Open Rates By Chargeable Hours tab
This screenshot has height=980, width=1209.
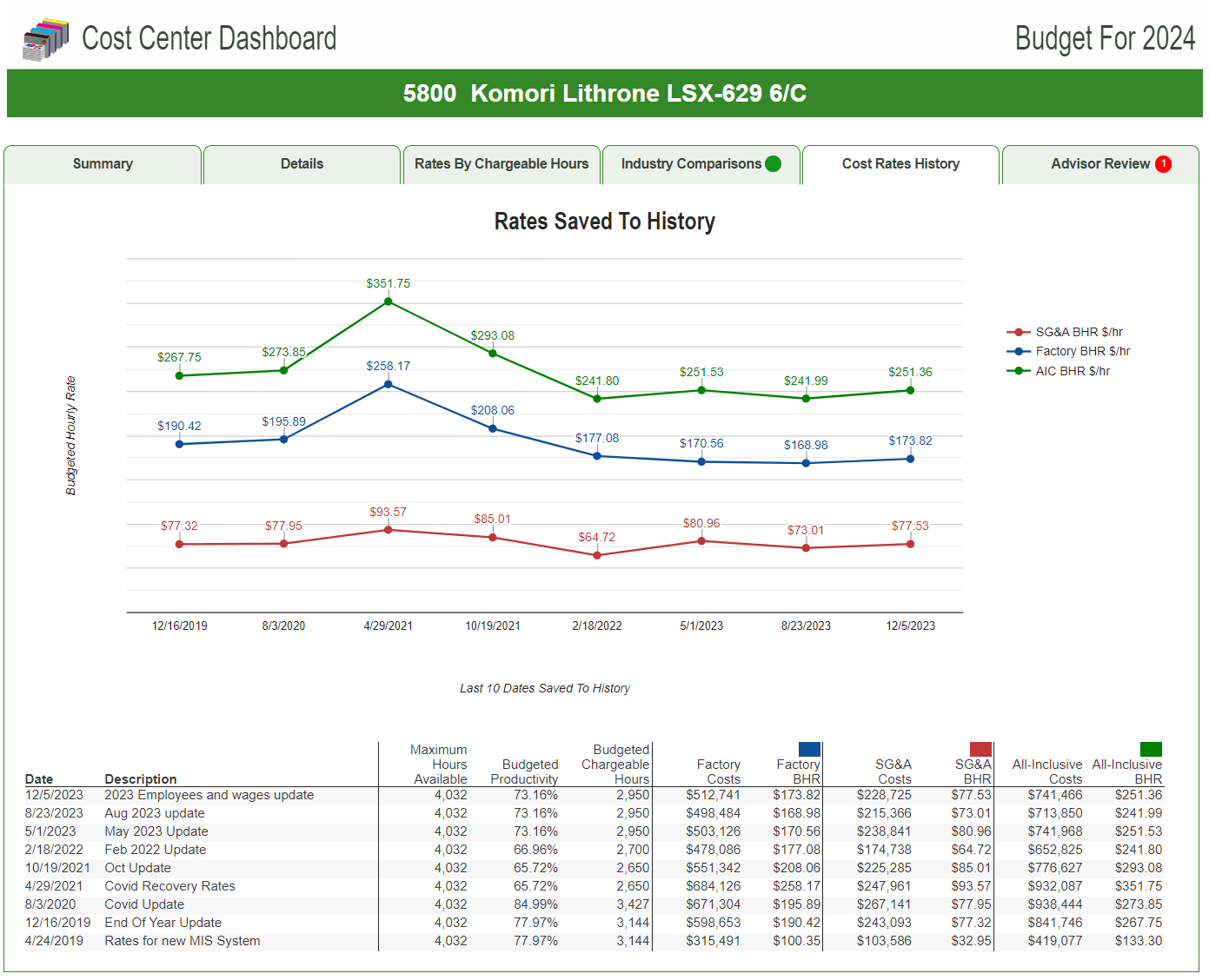[x=502, y=164]
